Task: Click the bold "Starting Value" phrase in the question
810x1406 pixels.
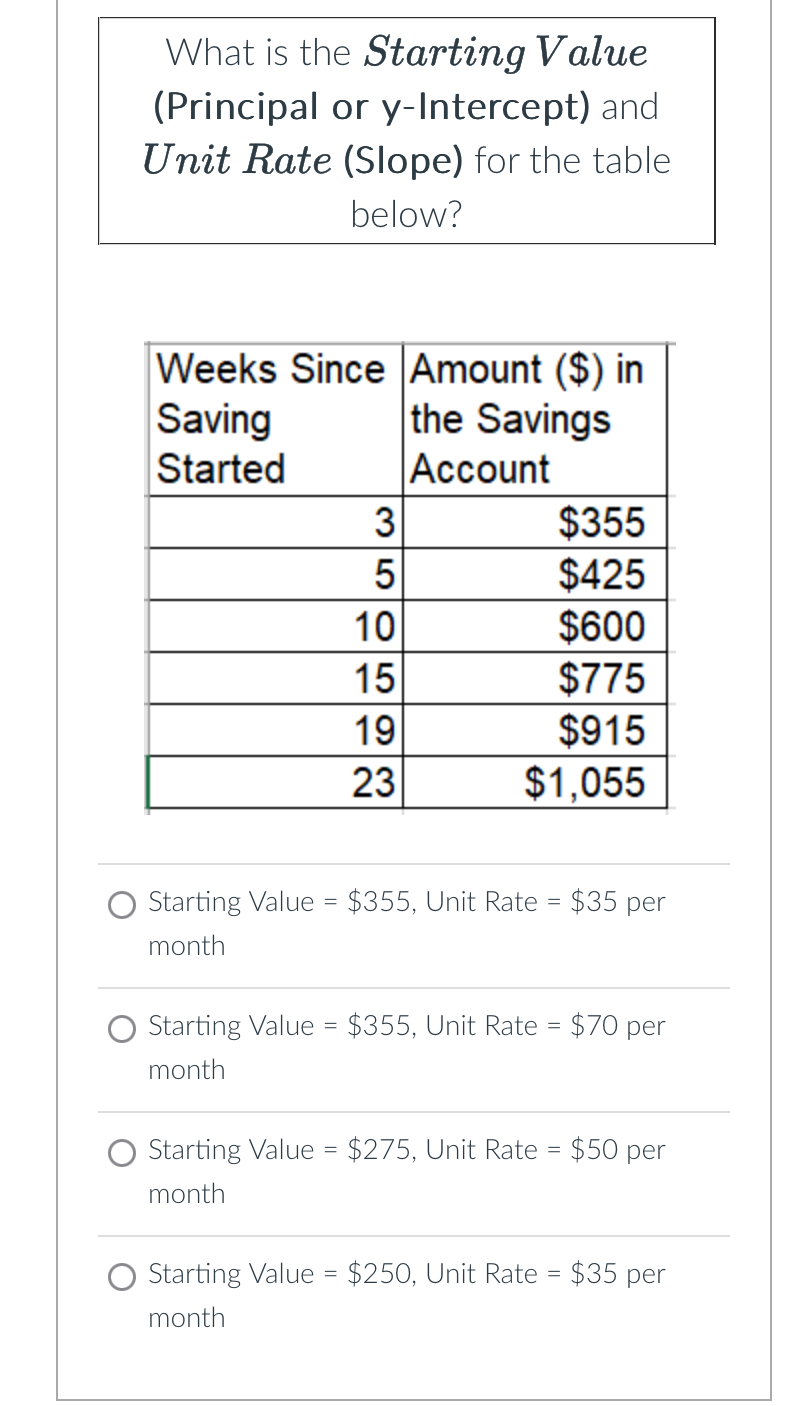Action: coord(505,53)
